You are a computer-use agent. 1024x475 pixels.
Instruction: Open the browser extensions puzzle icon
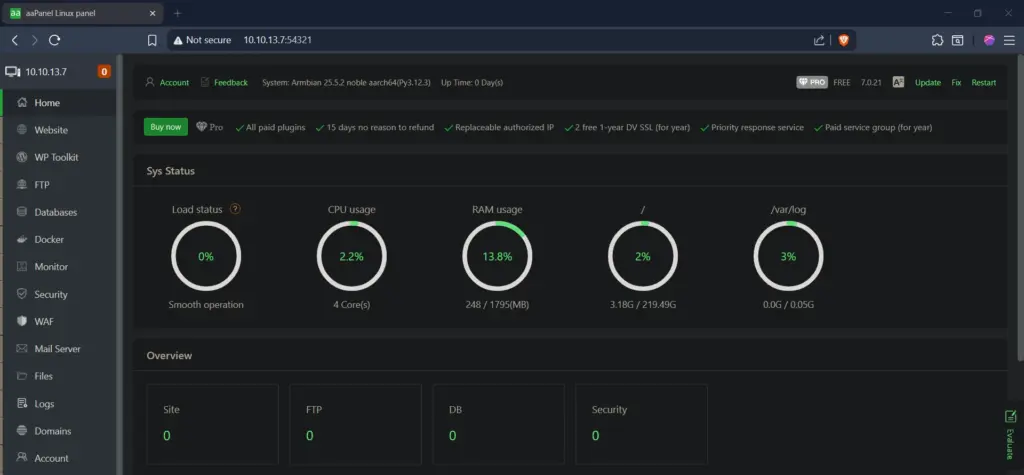click(937, 40)
